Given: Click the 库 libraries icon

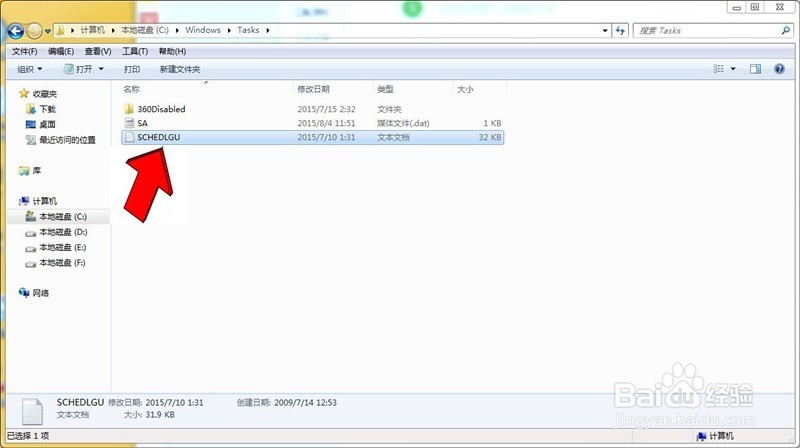Looking at the screenshot, I should click(24, 170).
